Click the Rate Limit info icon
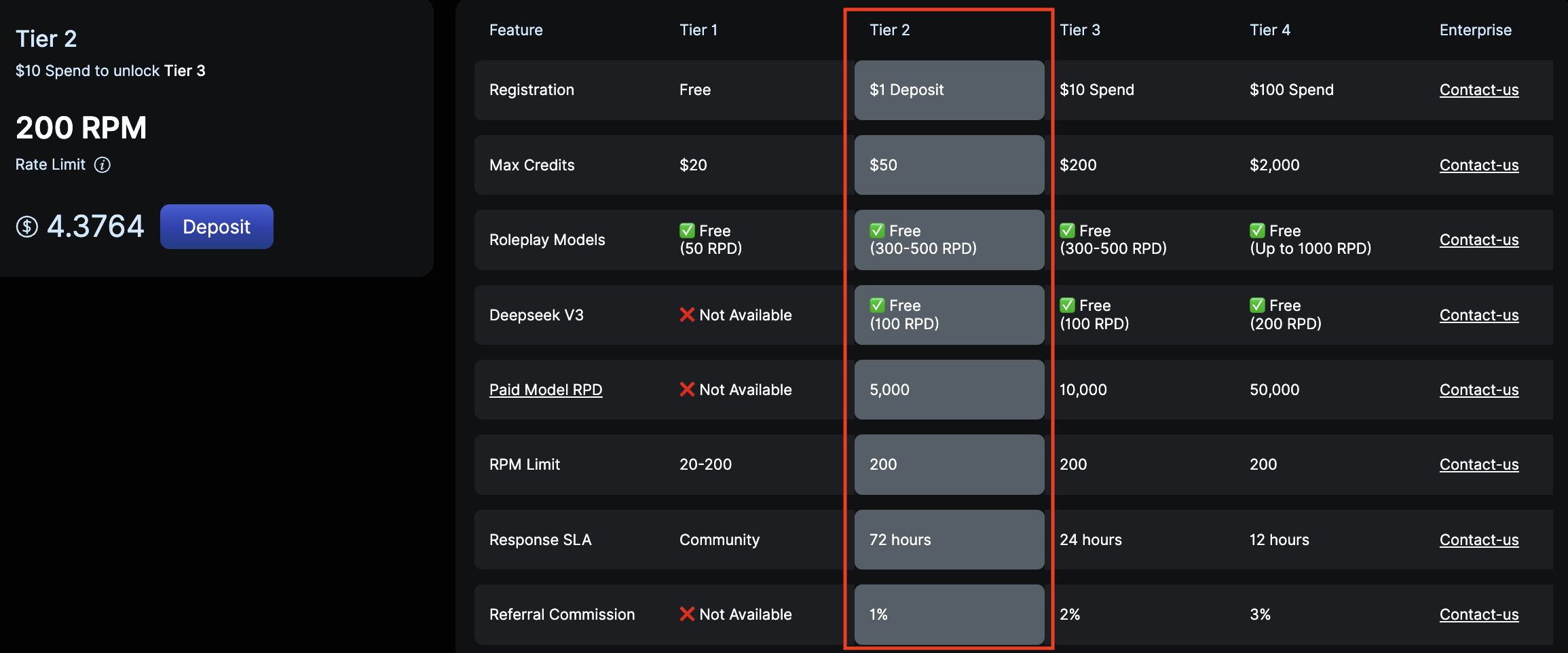Viewport: 1568px width, 653px height. 102,165
